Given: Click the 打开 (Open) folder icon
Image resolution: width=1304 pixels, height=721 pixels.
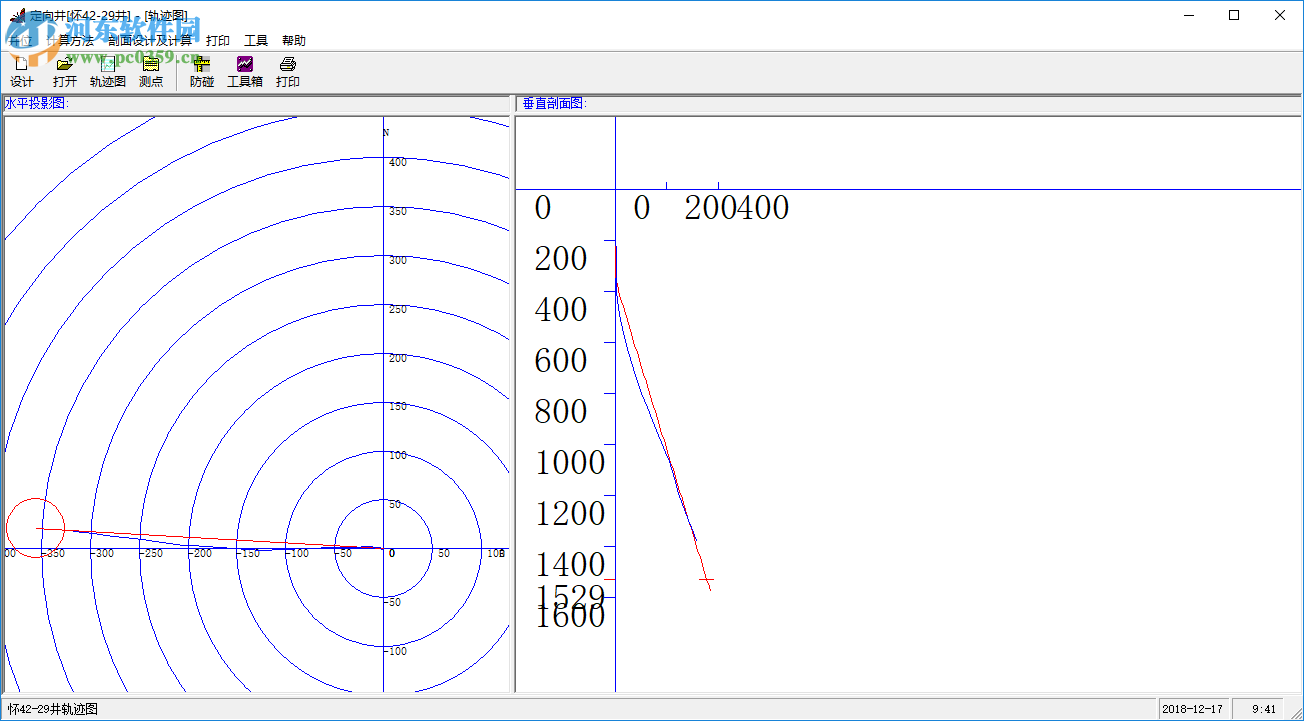Looking at the screenshot, I should click(65, 72).
